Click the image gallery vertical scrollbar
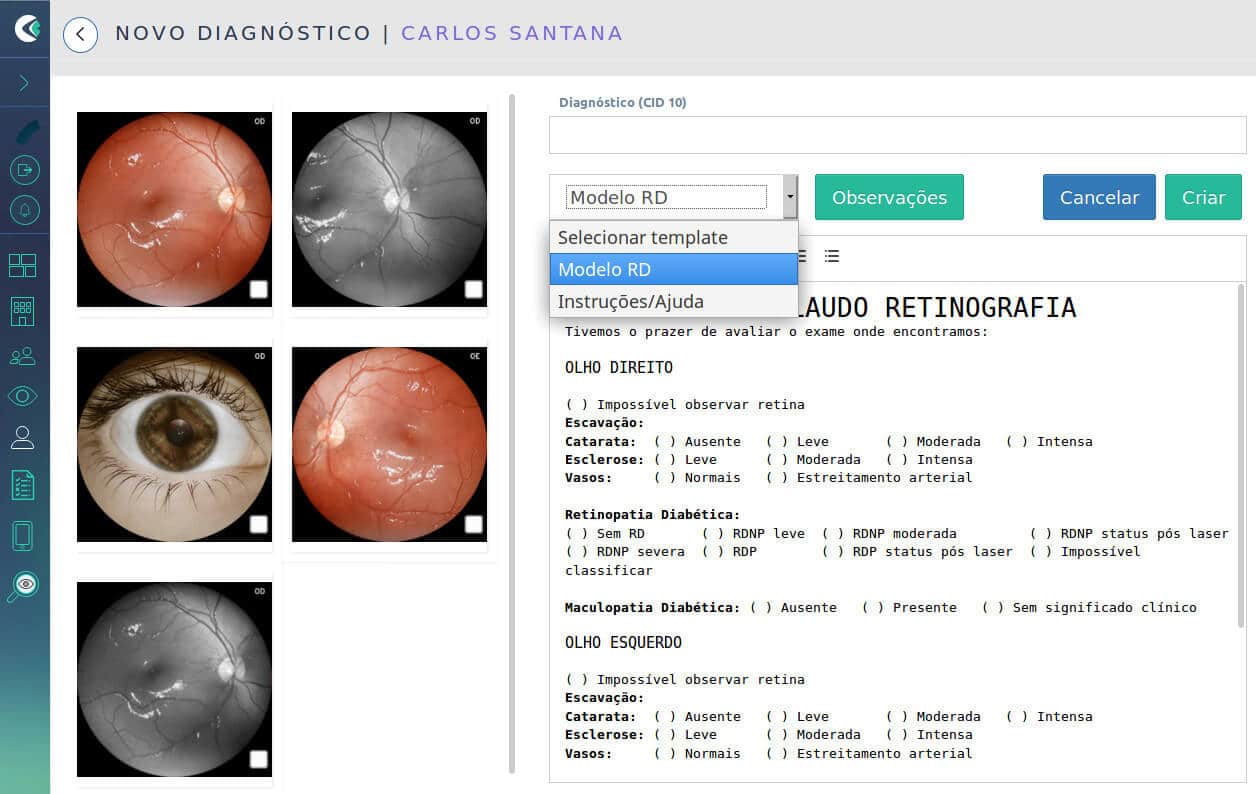This screenshot has width=1256, height=794. pyautogui.click(x=513, y=434)
